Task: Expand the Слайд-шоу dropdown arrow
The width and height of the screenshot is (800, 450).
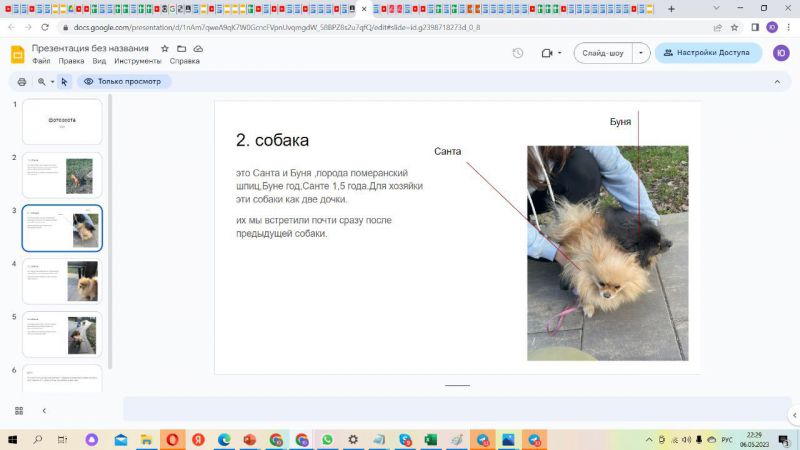Action: tap(641, 53)
